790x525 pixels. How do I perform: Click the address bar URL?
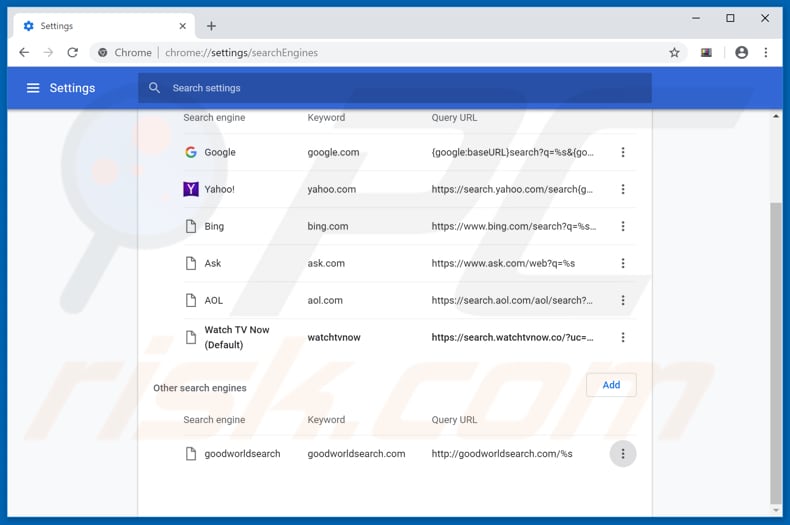(241, 52)
